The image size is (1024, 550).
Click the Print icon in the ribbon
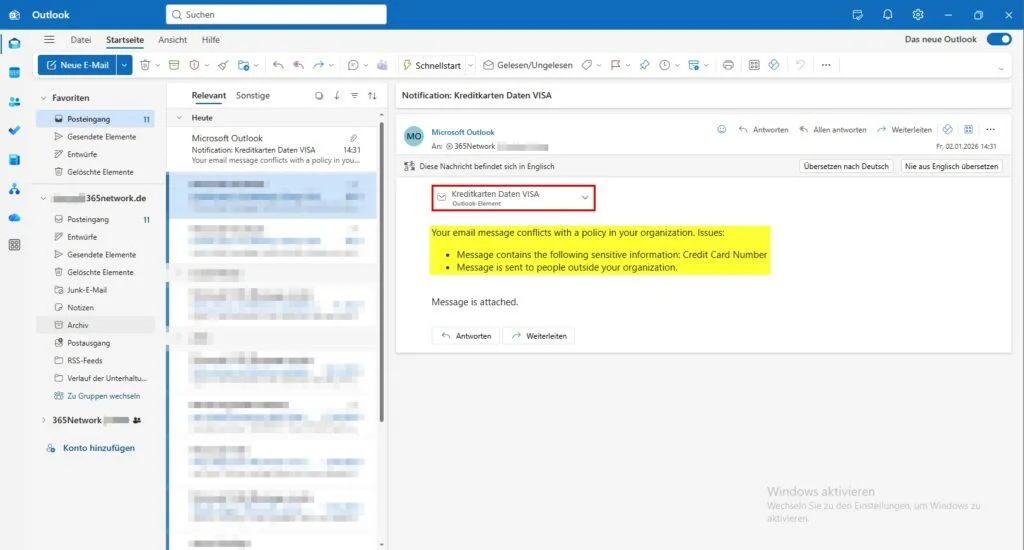[728, 65]
